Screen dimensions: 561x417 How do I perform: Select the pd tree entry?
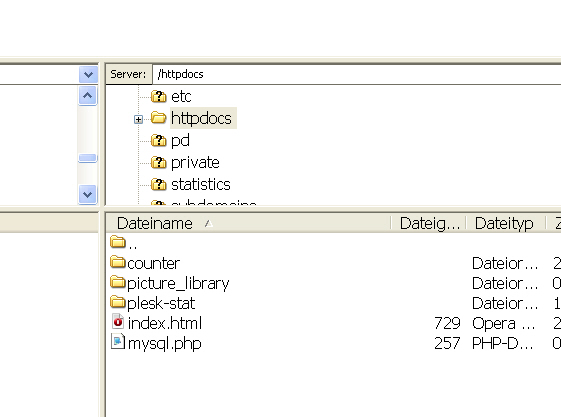180,141
